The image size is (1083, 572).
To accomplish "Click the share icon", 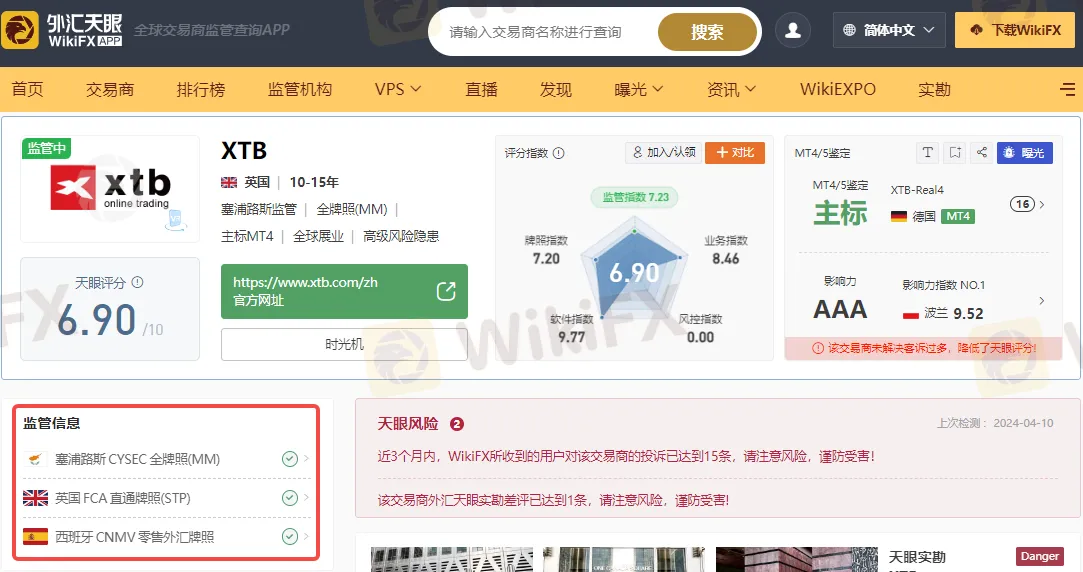I will point(981,153).
